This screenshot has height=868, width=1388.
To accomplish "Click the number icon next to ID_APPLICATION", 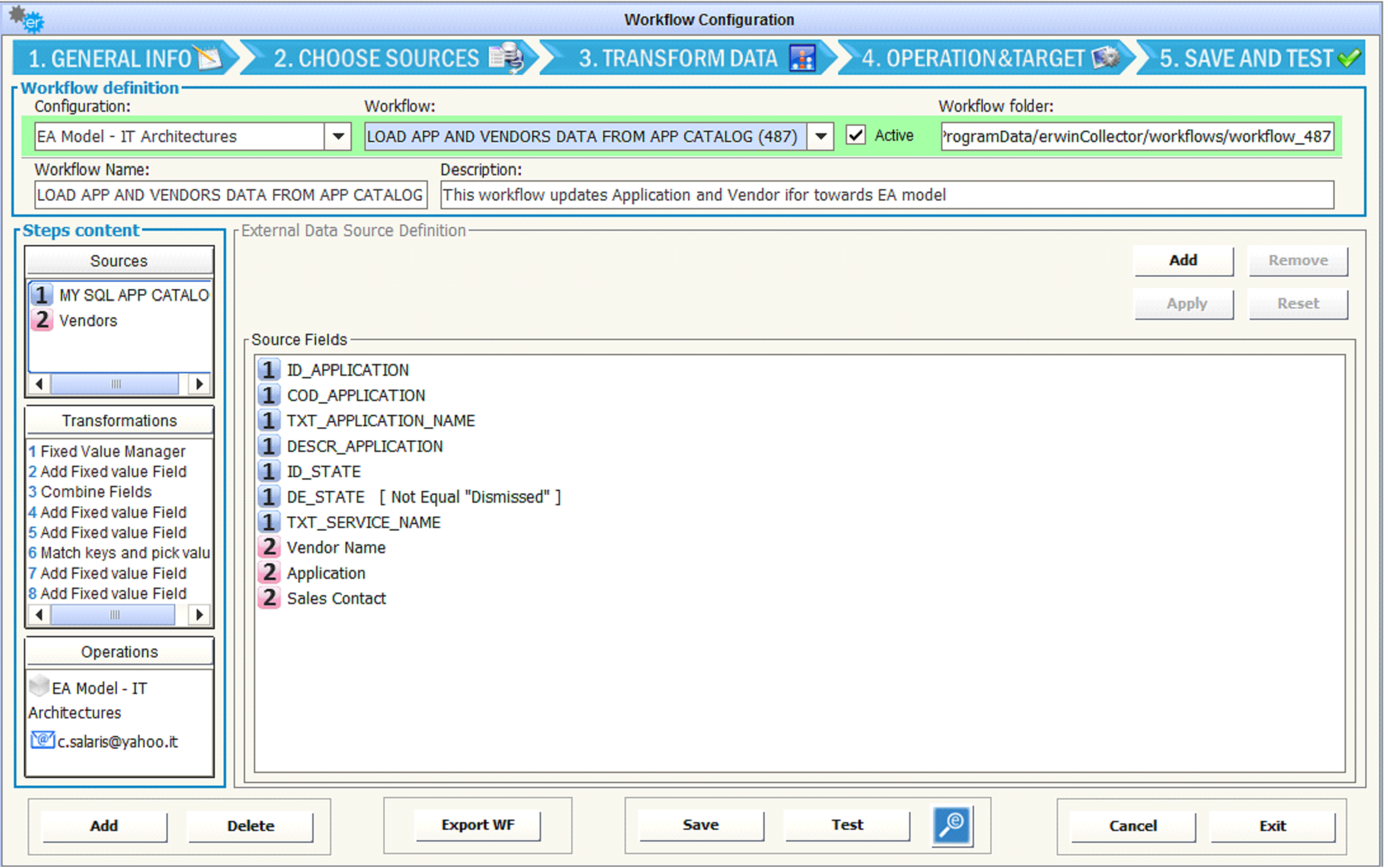I will point(268,370).
